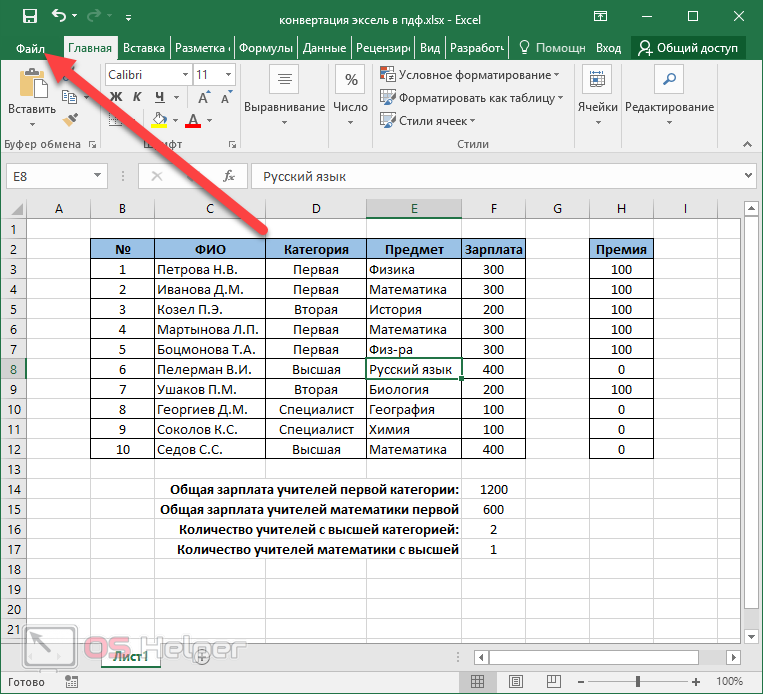Viewport: 763px width, 694px height.
Task: Open the Вид tab
Action: coord(430,48)
